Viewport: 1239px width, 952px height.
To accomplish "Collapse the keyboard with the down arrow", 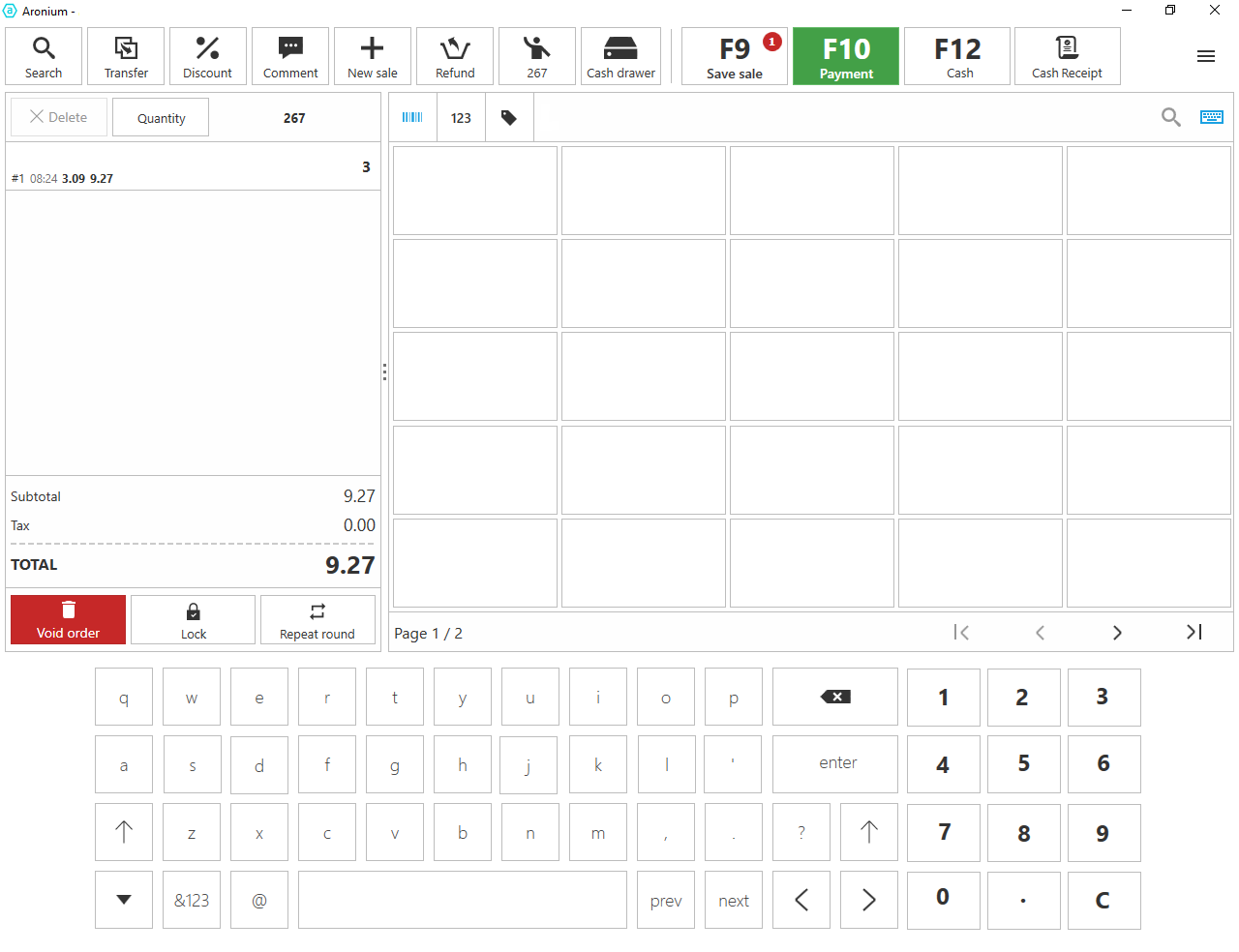I will pyautogui.click(x=124, y=900).
